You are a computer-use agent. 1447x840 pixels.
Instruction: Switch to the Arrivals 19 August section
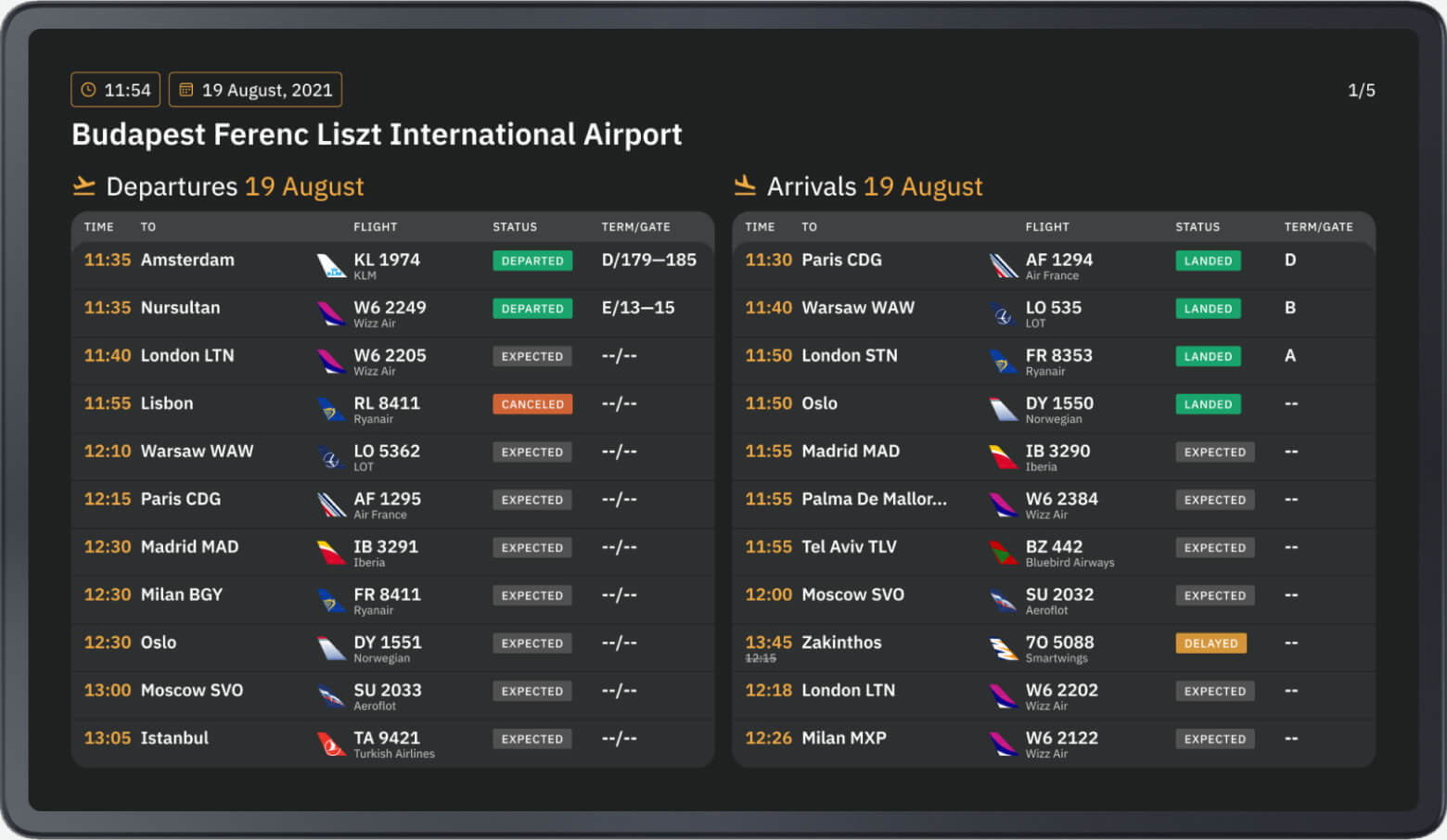coord(873,185)
